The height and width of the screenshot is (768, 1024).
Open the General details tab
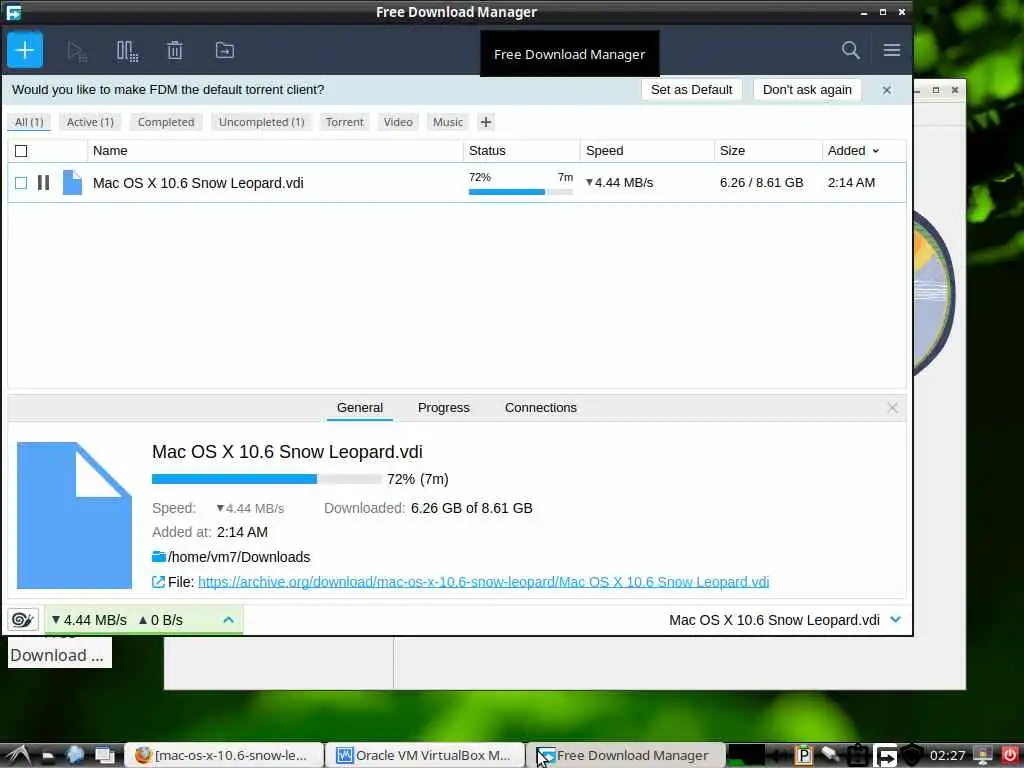click(x=360, y=408)
